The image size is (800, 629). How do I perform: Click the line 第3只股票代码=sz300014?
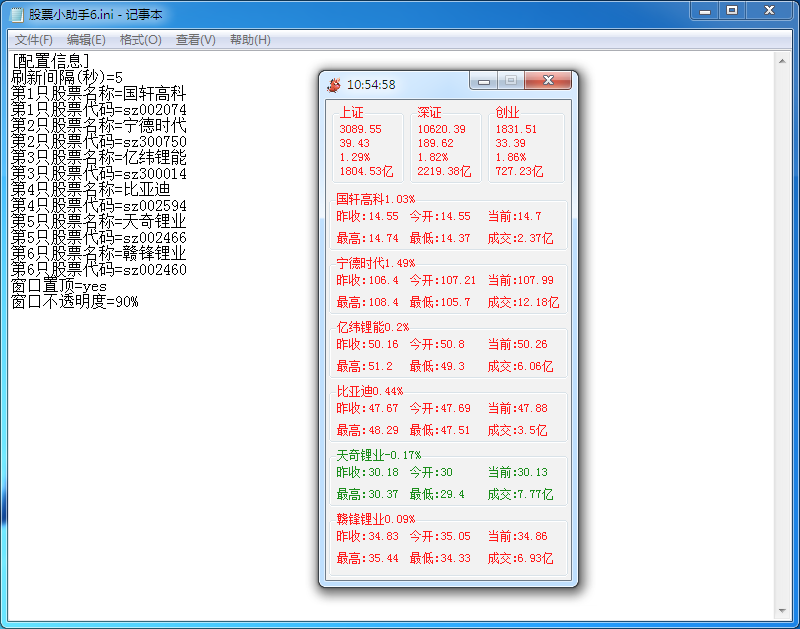98,173
